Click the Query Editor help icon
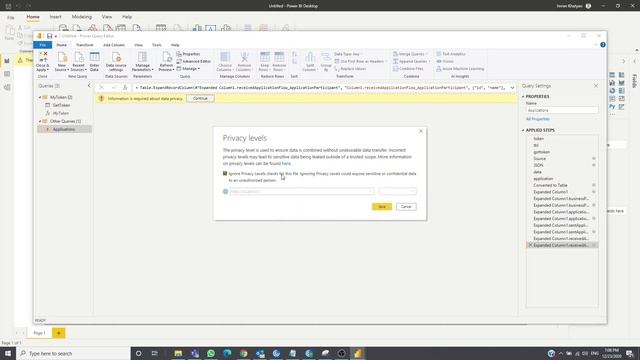 coord(603,44)
